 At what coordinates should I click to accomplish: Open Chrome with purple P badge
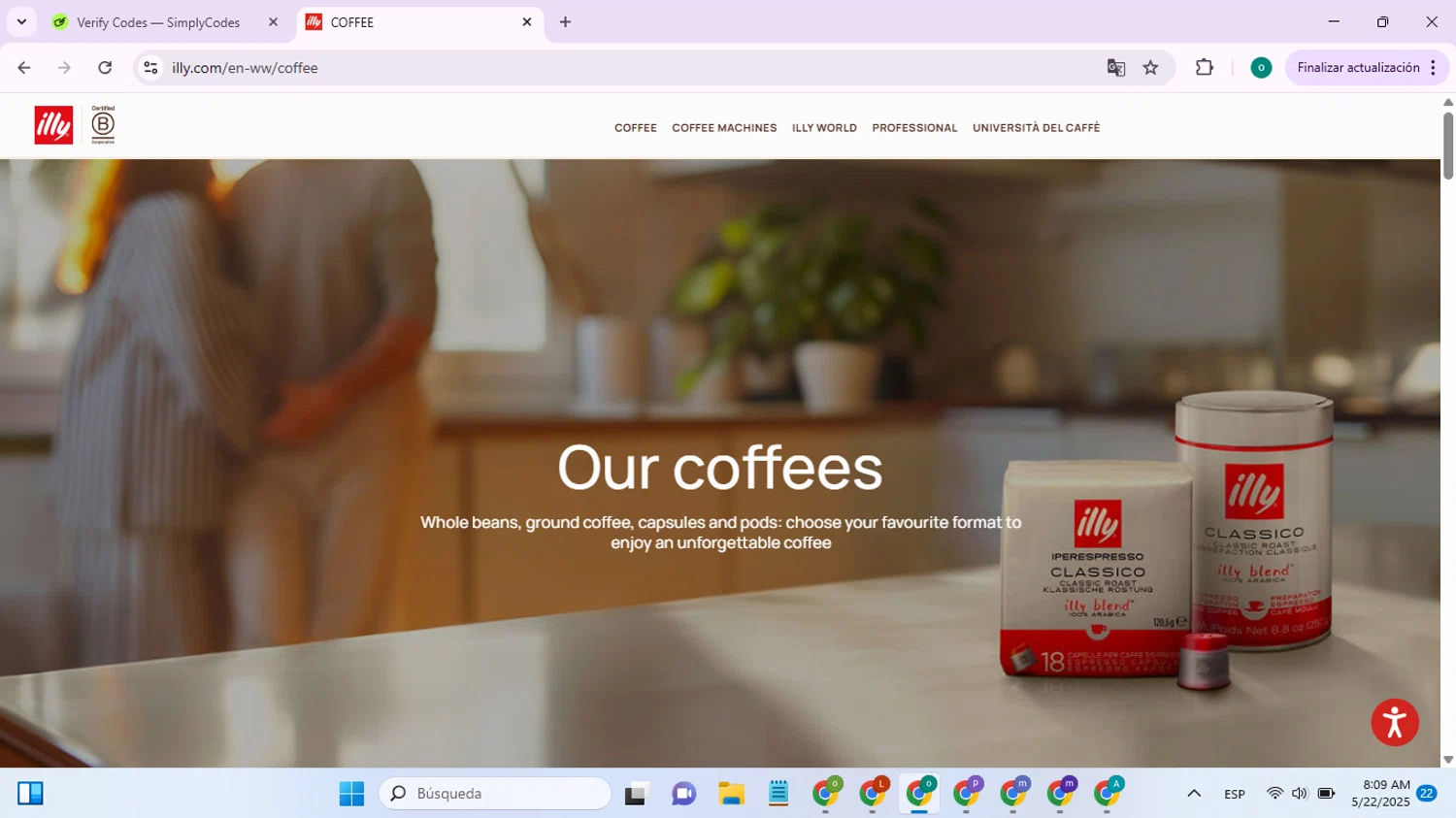pyautogui.click(x=967, y=794)
